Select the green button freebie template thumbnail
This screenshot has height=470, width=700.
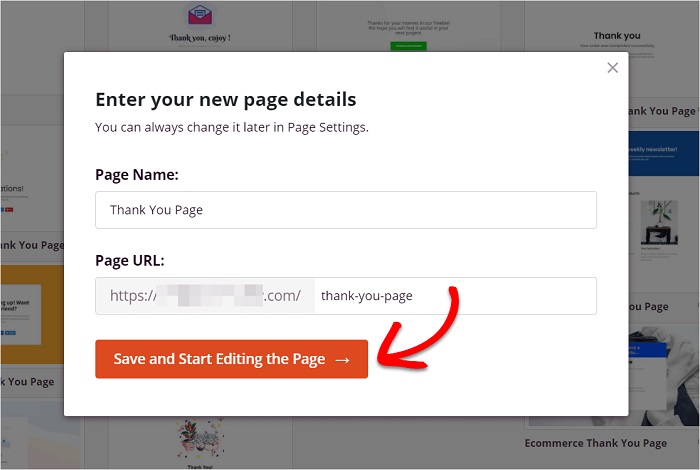[x=408, y=25]
